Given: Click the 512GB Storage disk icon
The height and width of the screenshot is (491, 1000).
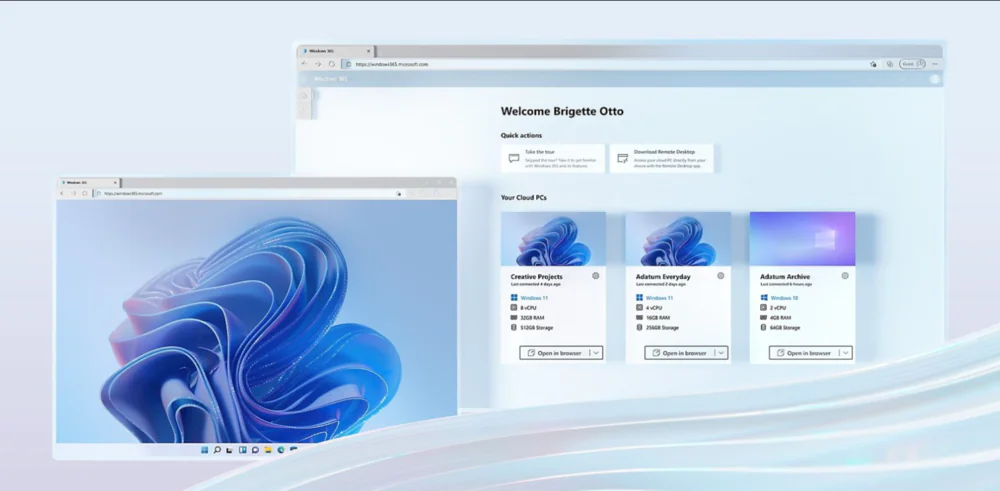Looking at the screenshot, I should [514, 328].
